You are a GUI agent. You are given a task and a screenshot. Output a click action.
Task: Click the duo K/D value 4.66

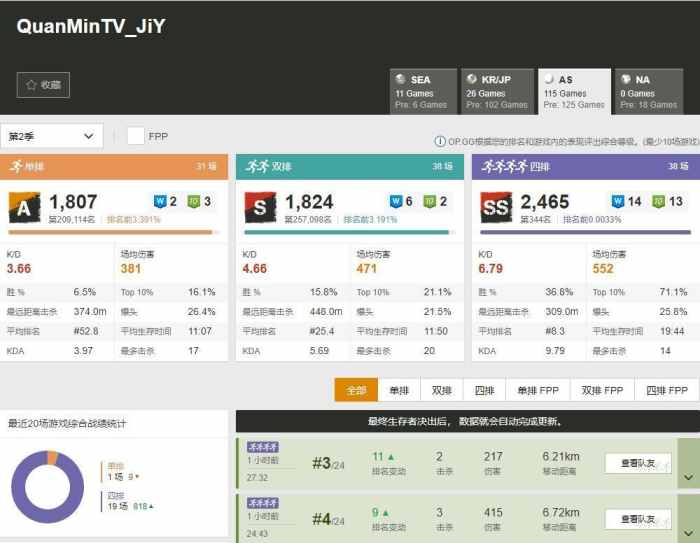click(254, 268)
